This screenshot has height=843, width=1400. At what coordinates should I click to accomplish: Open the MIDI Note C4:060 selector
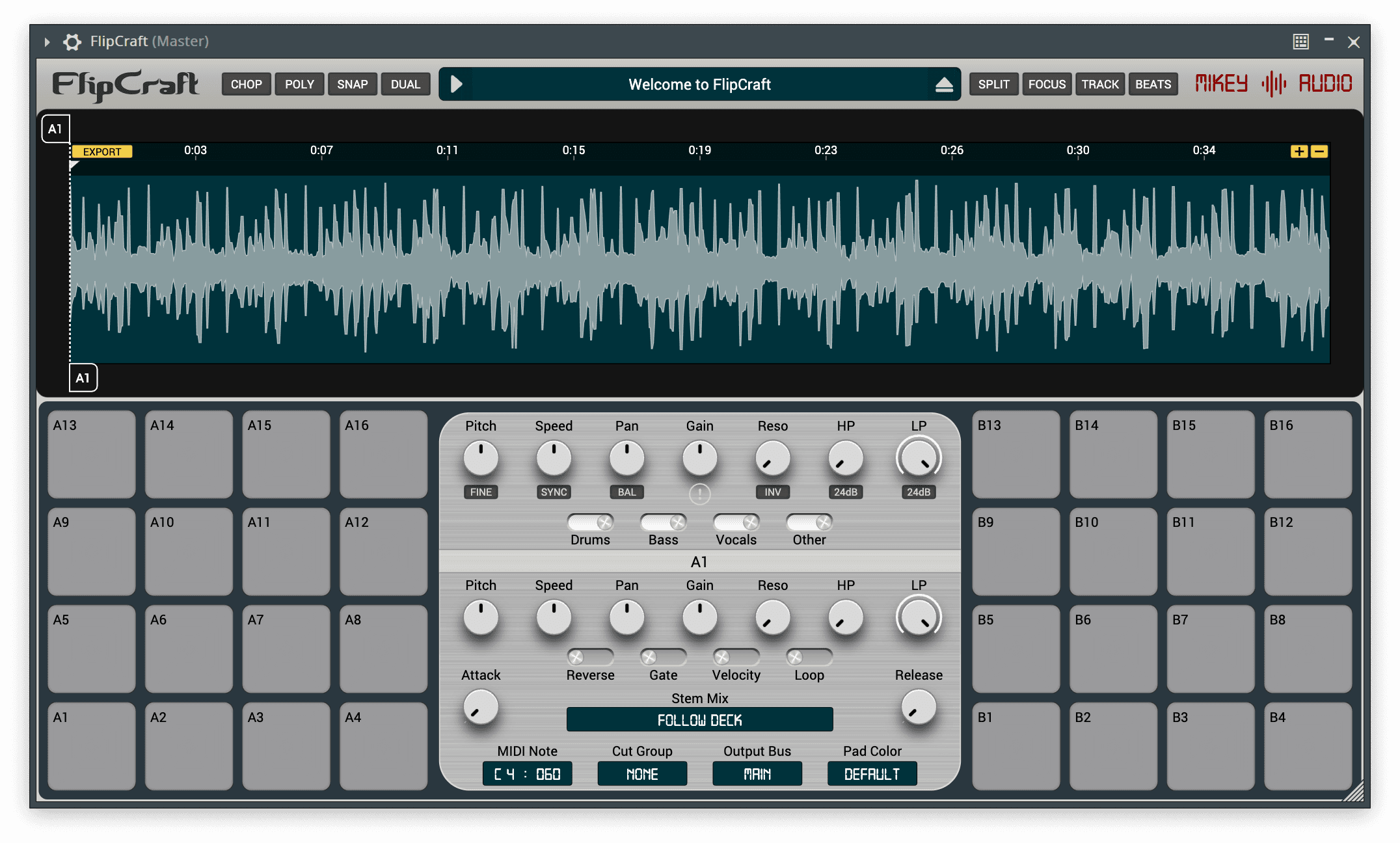pyautogui.click(x=527, y=774)
